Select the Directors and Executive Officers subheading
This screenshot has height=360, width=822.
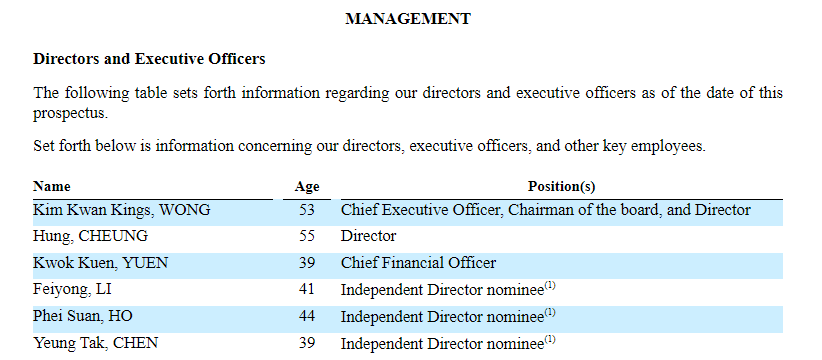(x=149, y=59)
